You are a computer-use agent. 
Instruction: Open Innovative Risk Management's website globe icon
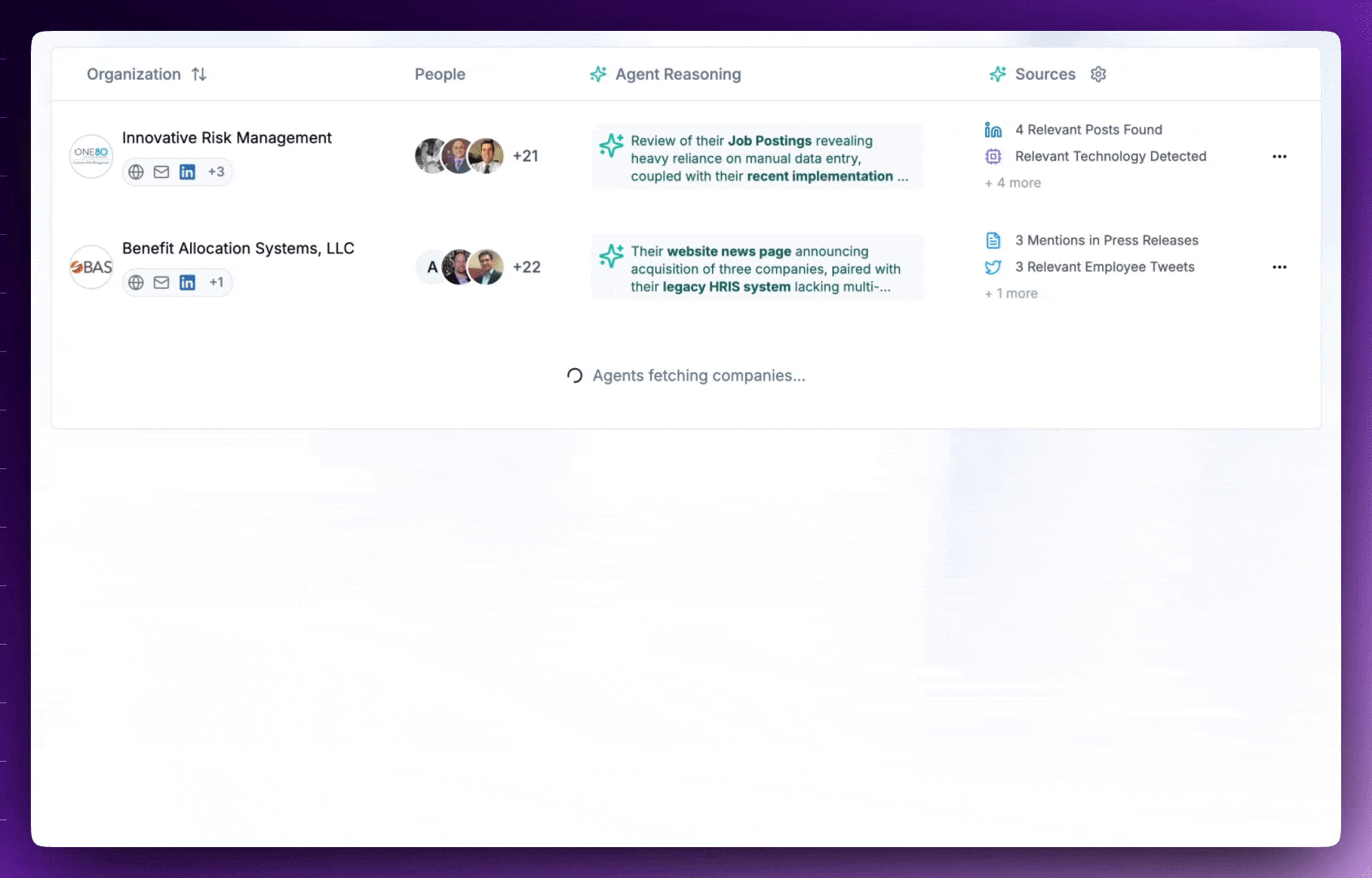[137, 172]
